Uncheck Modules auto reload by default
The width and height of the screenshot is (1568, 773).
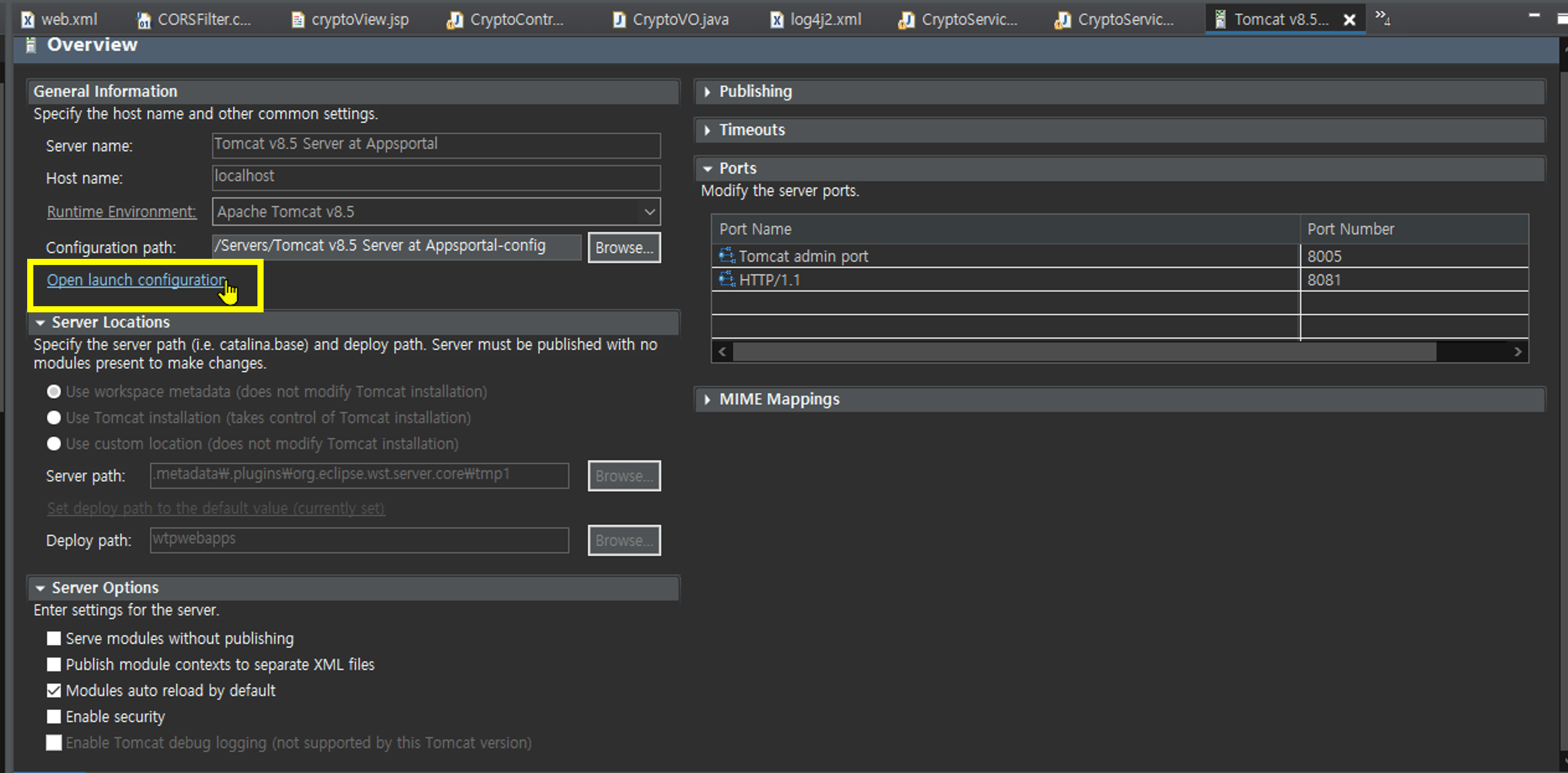click(54, 690)
